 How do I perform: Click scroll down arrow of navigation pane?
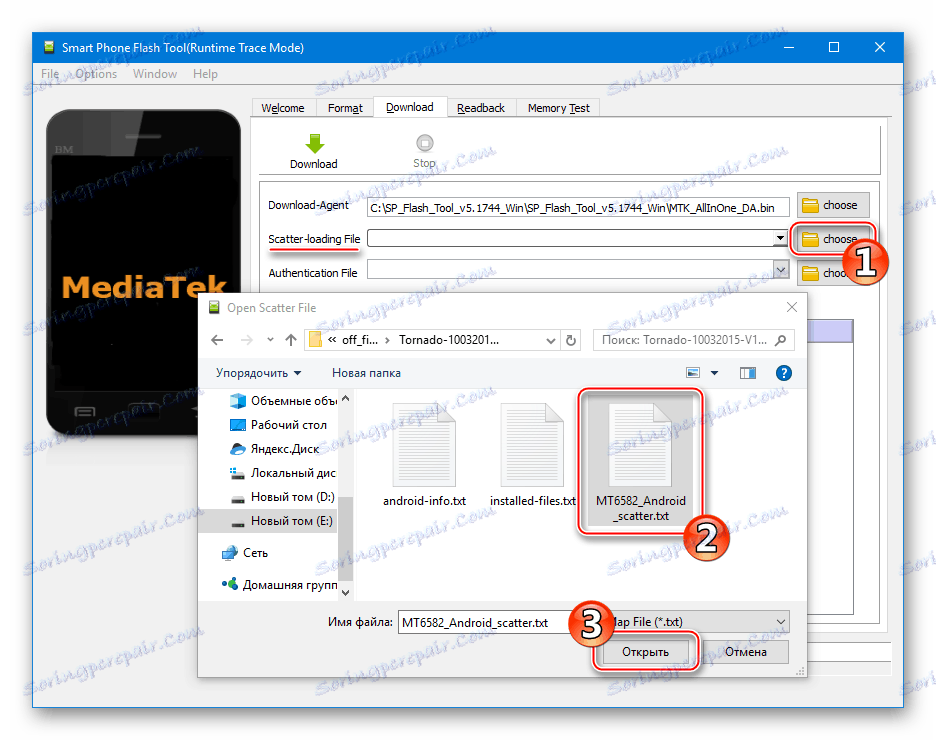point(346,593)
